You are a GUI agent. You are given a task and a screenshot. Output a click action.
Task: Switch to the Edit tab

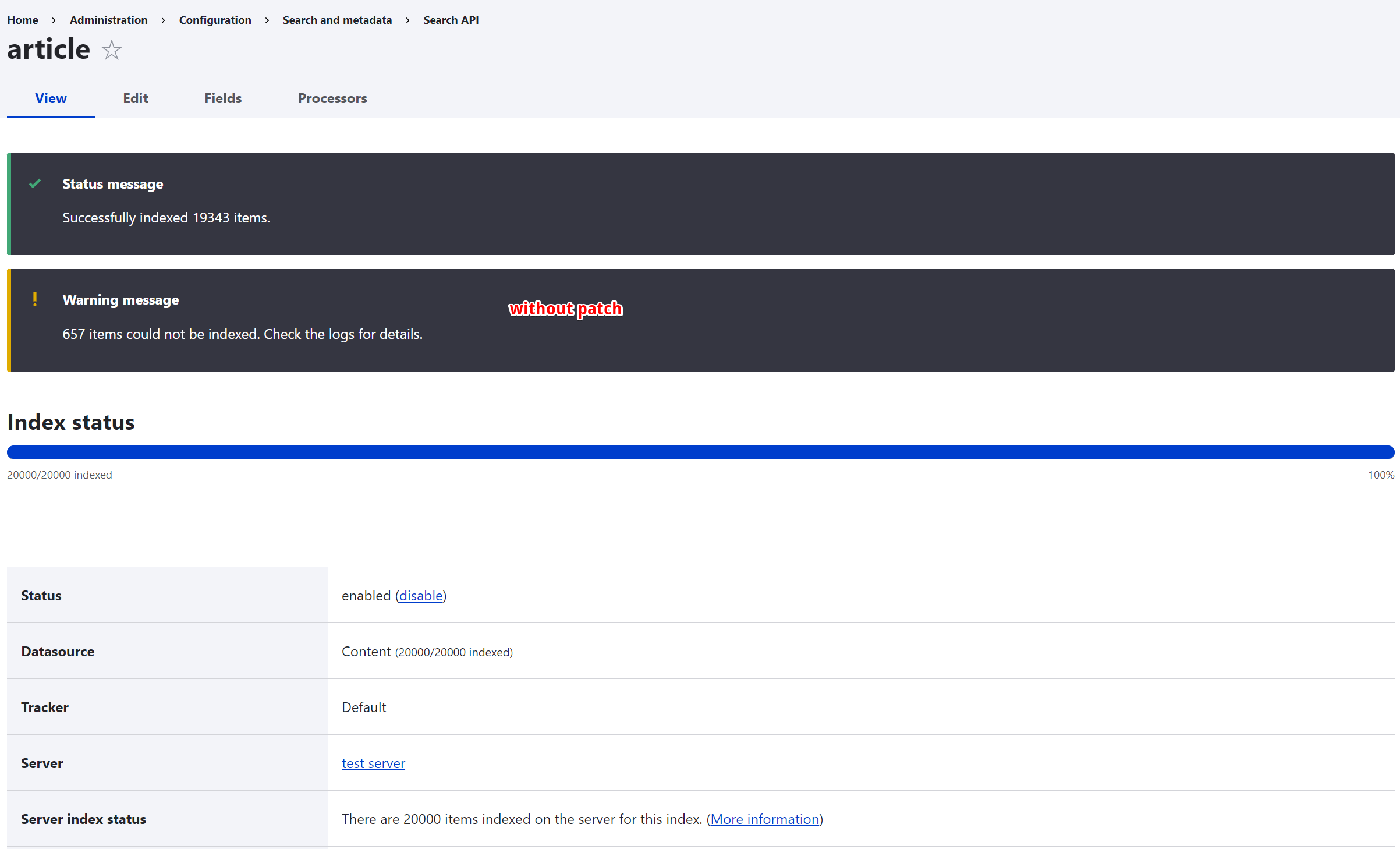(x=136, y=98)
